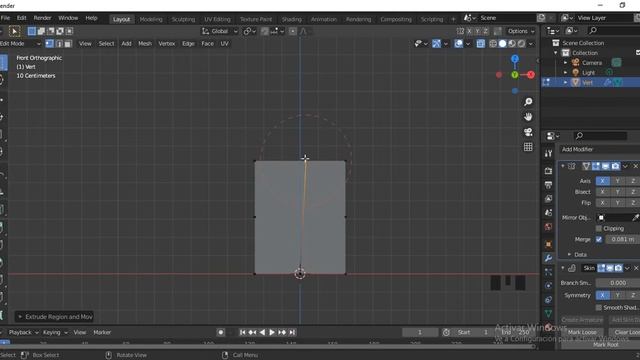Enable Clipping checkbox in Mirror modifier
Screen dimensions: 640x360
(x=599, y=229)
